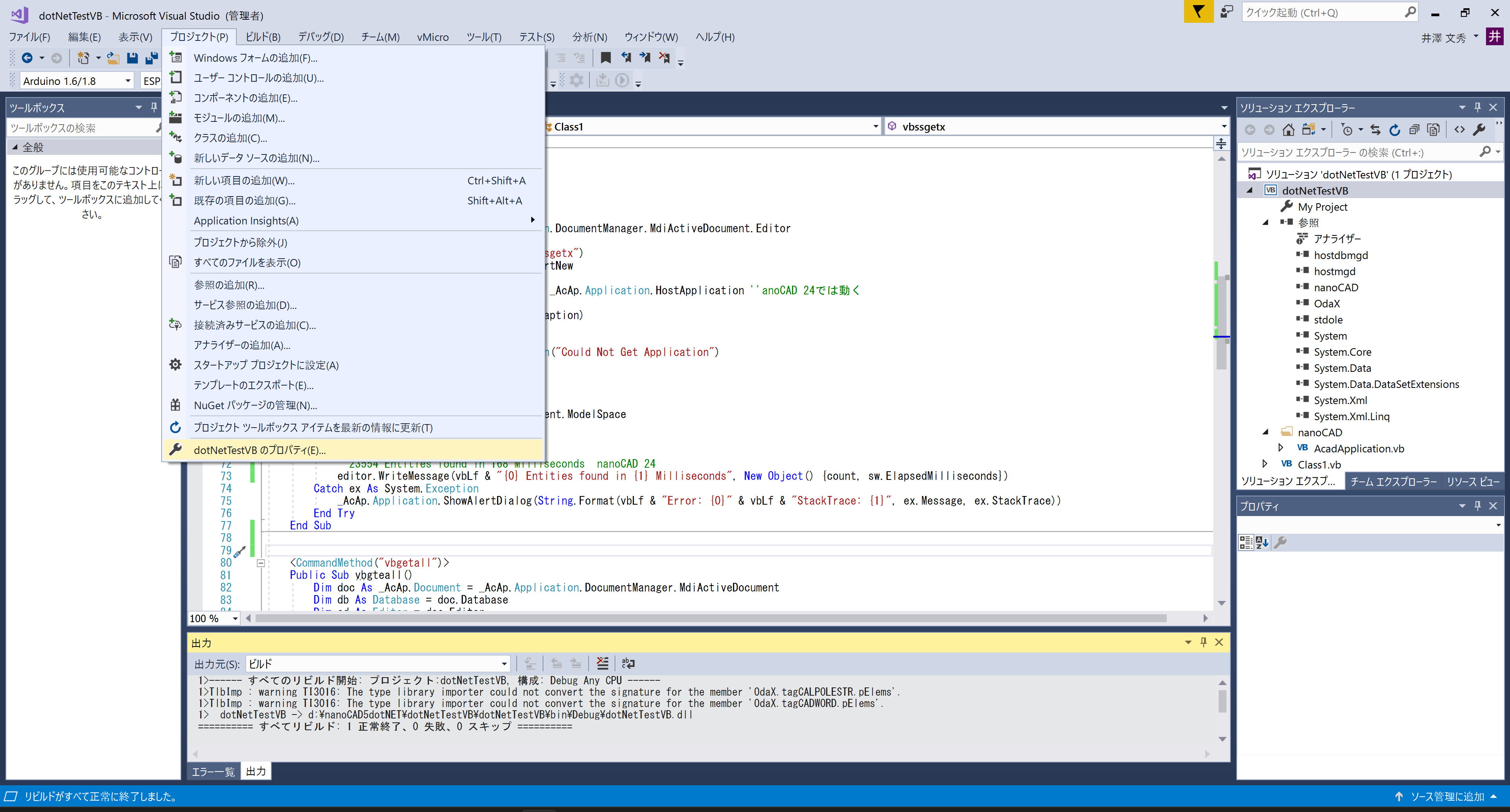This screenshot has width=1510, height=812.
Task: Click Pending Changes Filter clock icon
Action: (x=1347, y=129)
